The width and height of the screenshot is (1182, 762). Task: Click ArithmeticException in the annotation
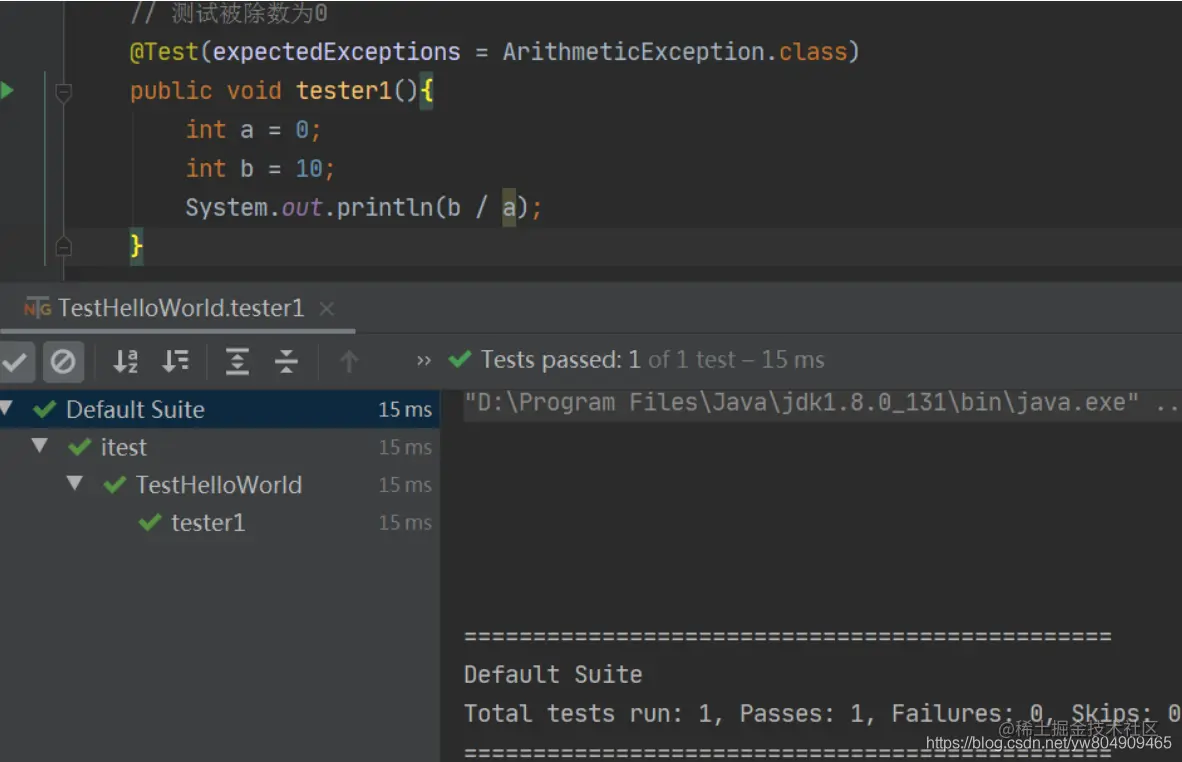click(633, 52)
